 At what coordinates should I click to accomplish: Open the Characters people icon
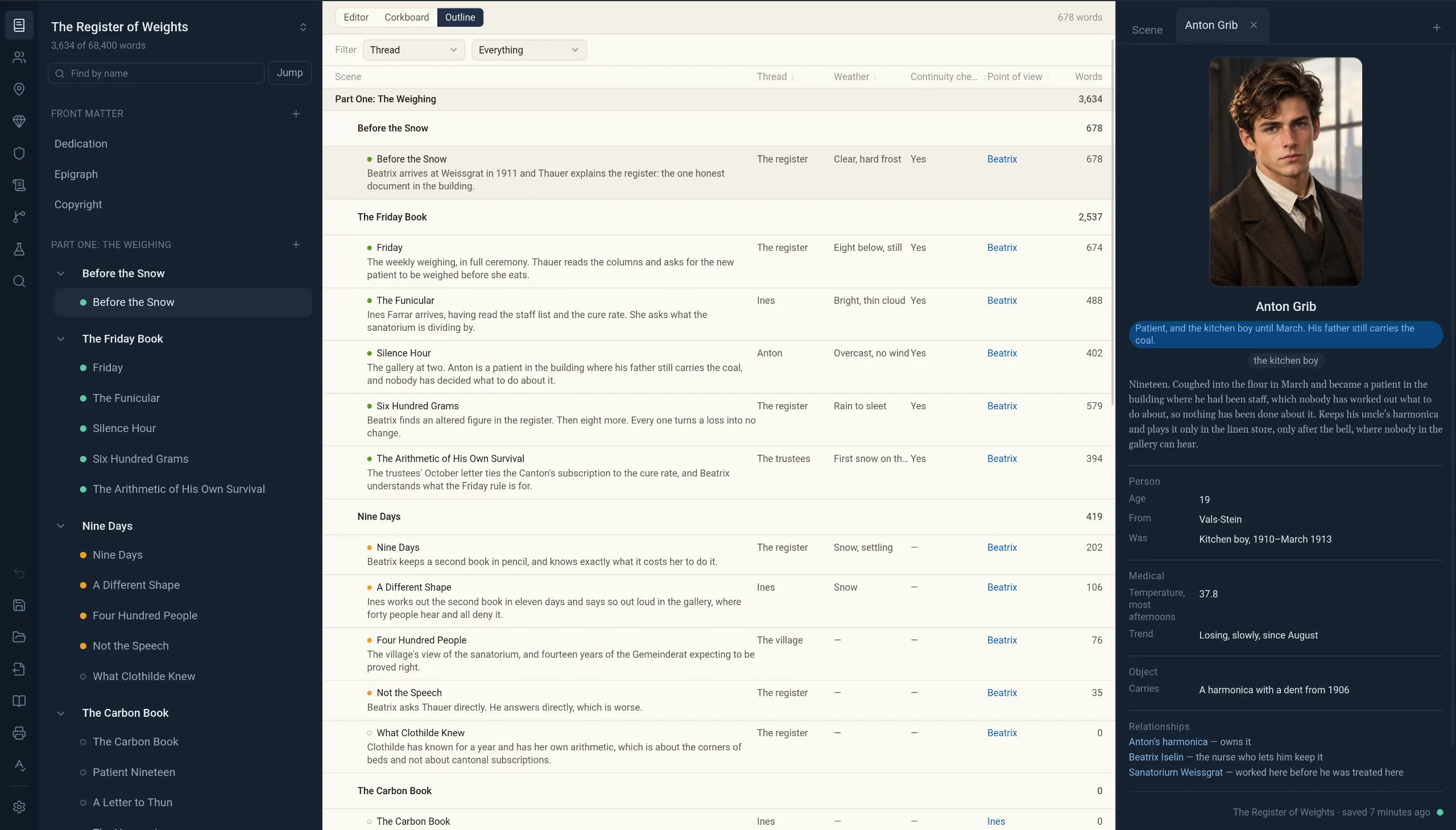19,57
